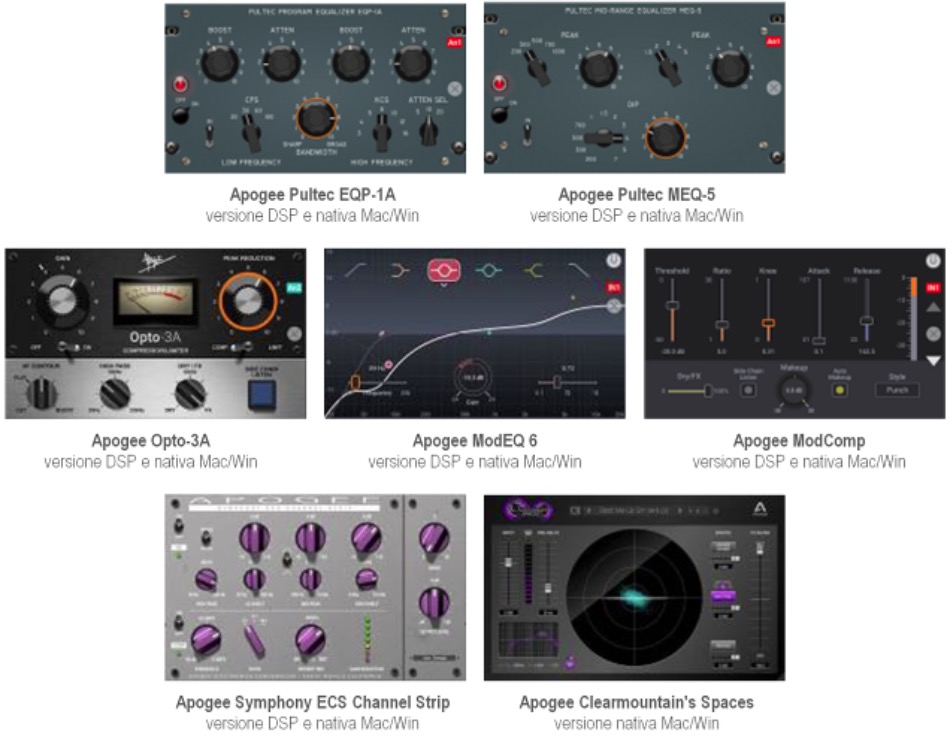The width and height of the screenshot is (950, 750).
Task: Click the red Ao1 badge on Pultec EQP-1A
Action: 454,42
